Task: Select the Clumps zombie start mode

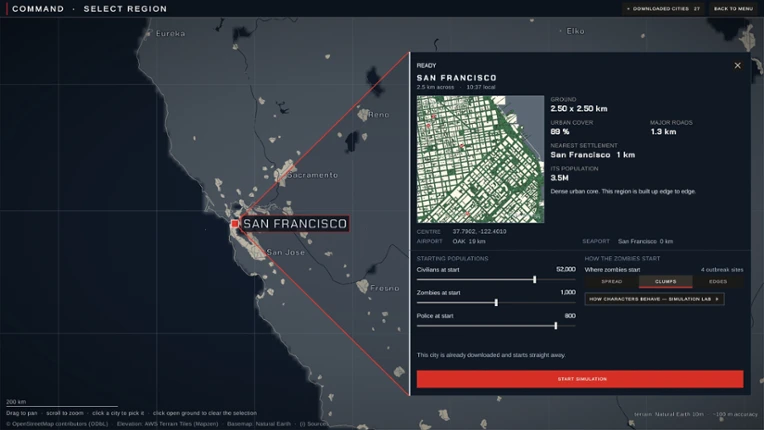Action: pyautogui.click(x=665, y=281)
